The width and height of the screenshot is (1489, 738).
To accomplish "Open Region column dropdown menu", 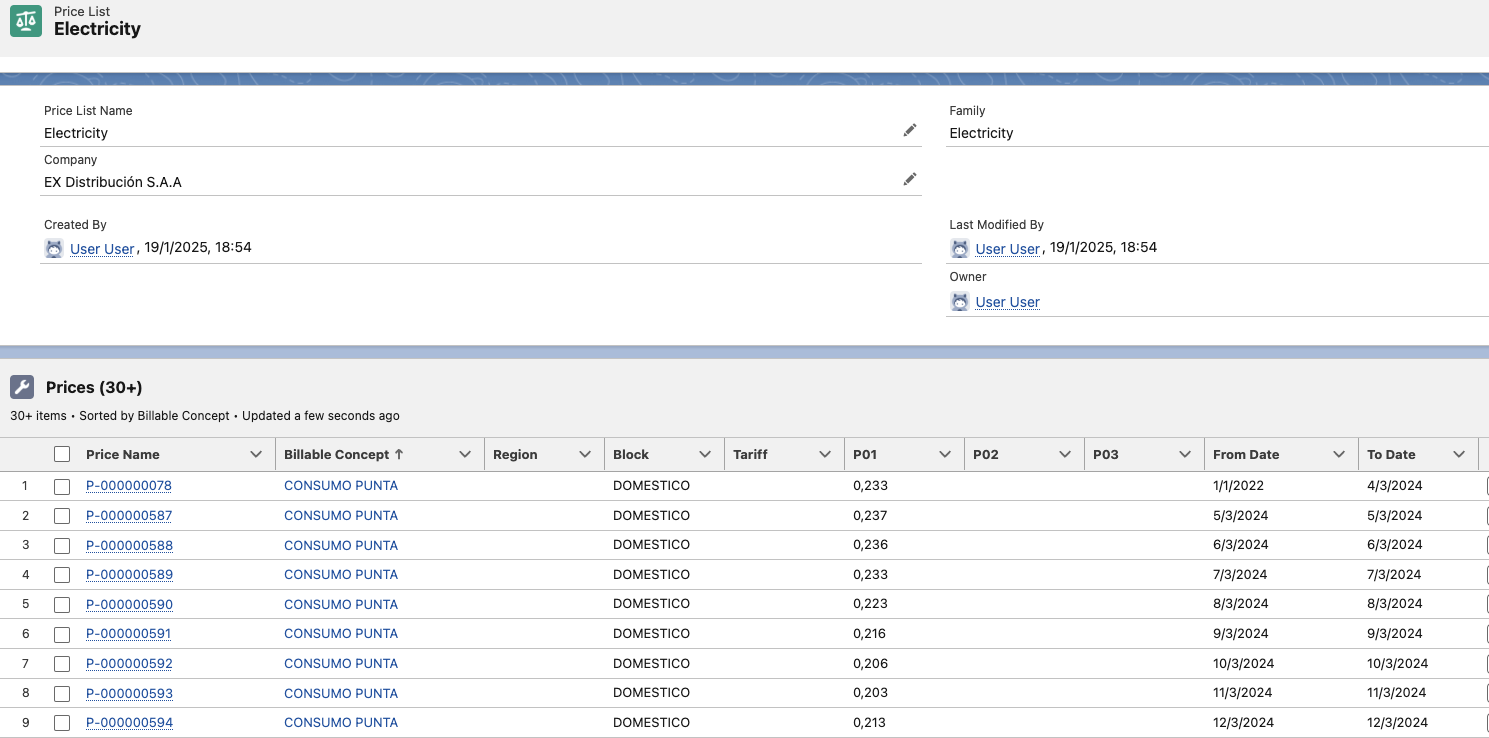I will coord(585,454).
